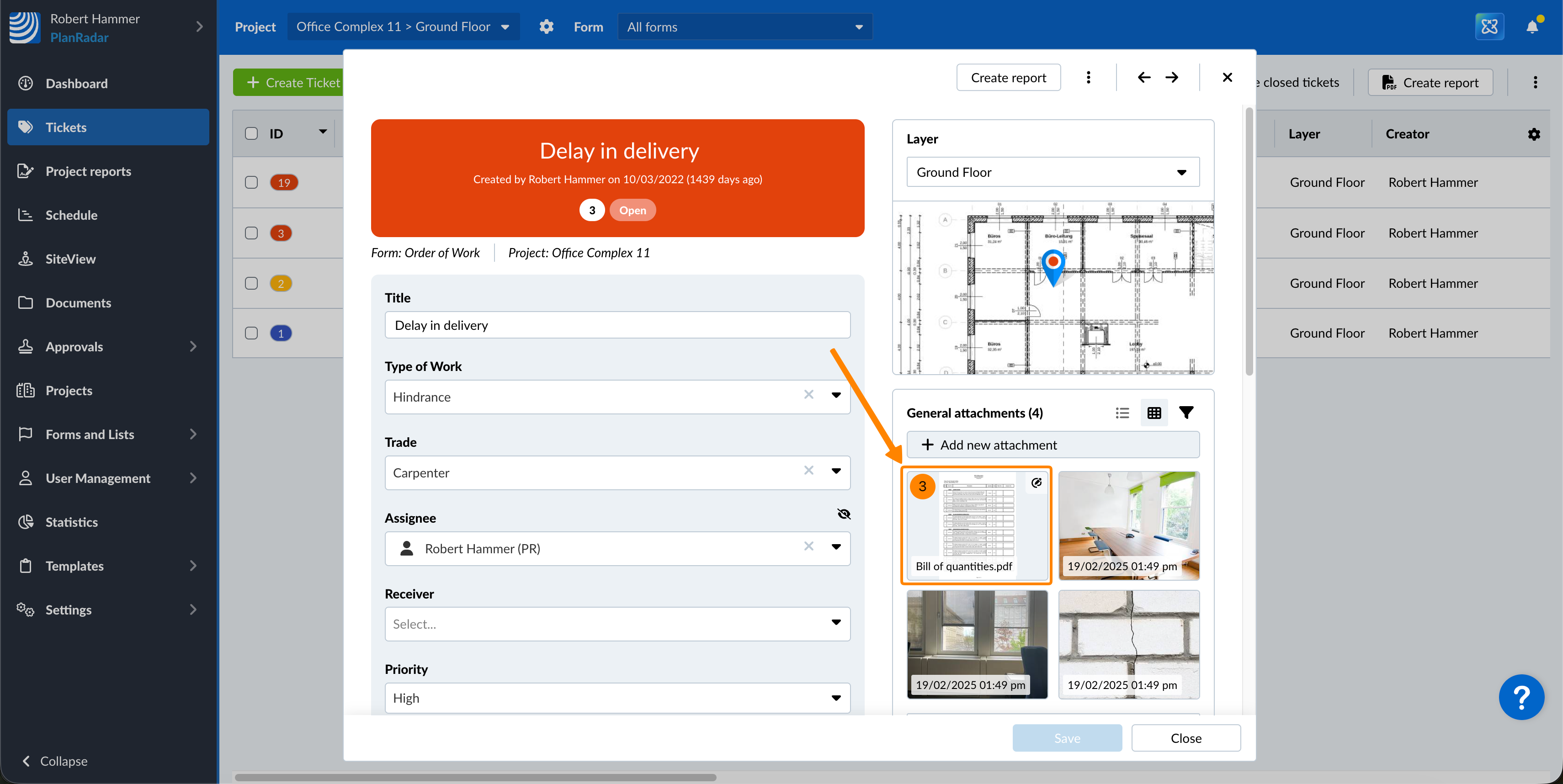Open project settings gear icon
This screenshot has width=1563, height=784.
pos(546,26)
